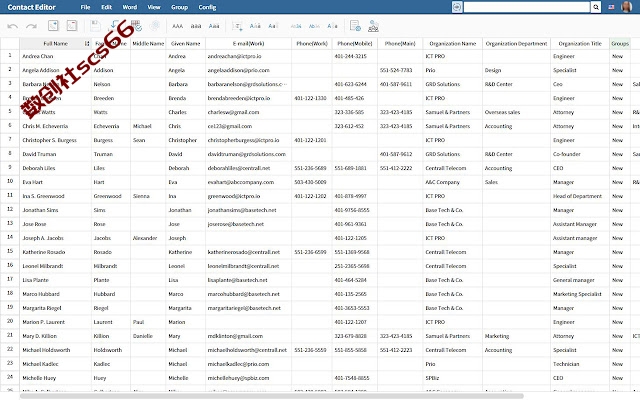
Task: Select the 'Eva Hart' full name cell
Action: click(x=56, y=182)
